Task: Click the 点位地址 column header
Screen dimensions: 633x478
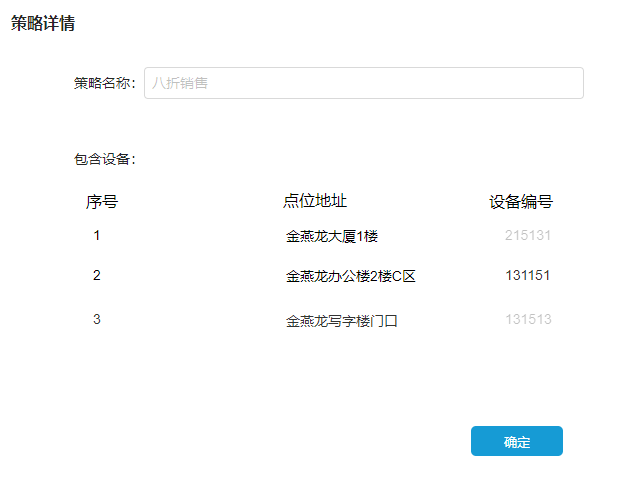Action: click(x=315, y=201)
